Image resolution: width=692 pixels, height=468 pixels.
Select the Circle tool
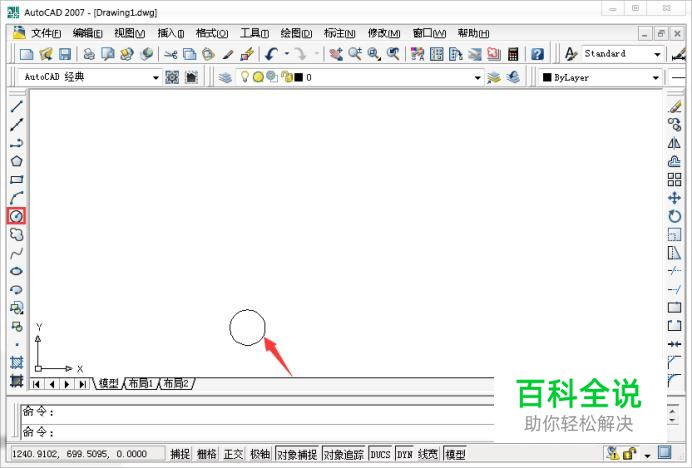point(16,216)
